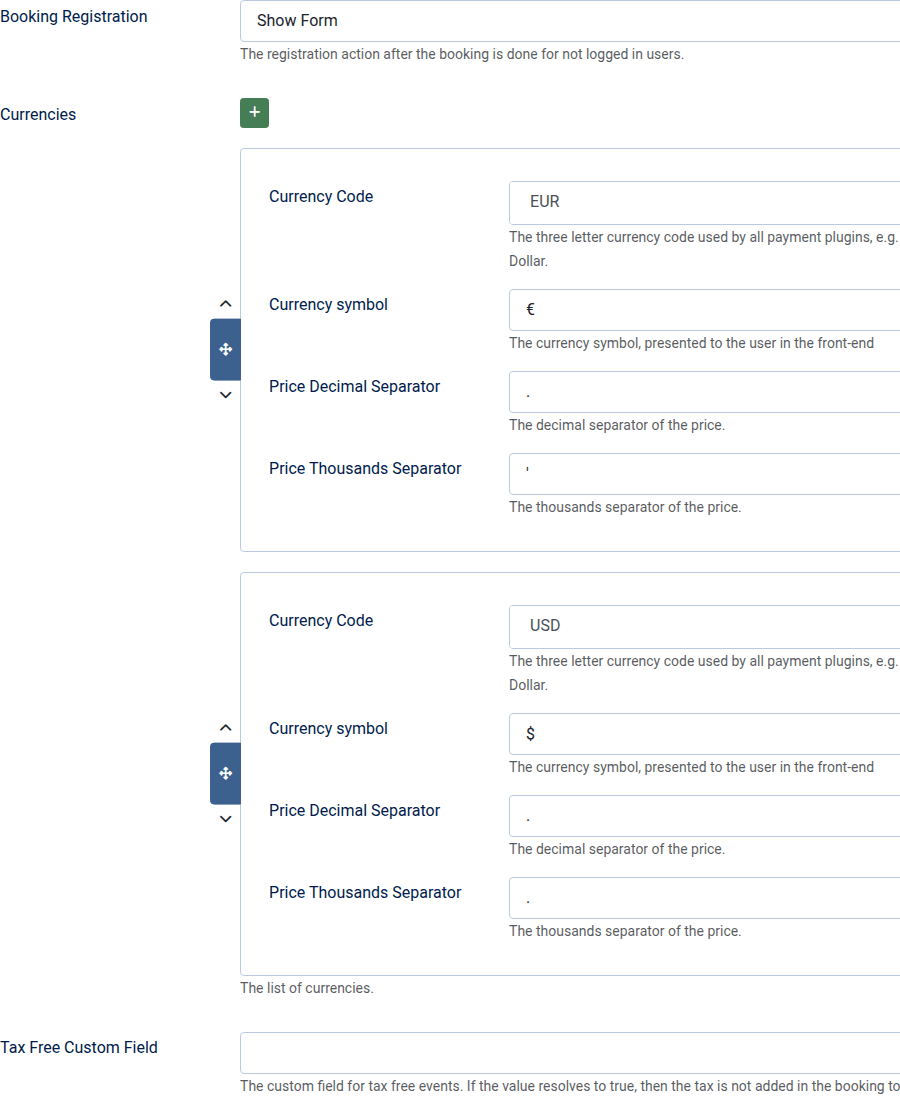Move the USD currency row up
This screenshot has width=900, height=1100.
click(x=225, y=728)
